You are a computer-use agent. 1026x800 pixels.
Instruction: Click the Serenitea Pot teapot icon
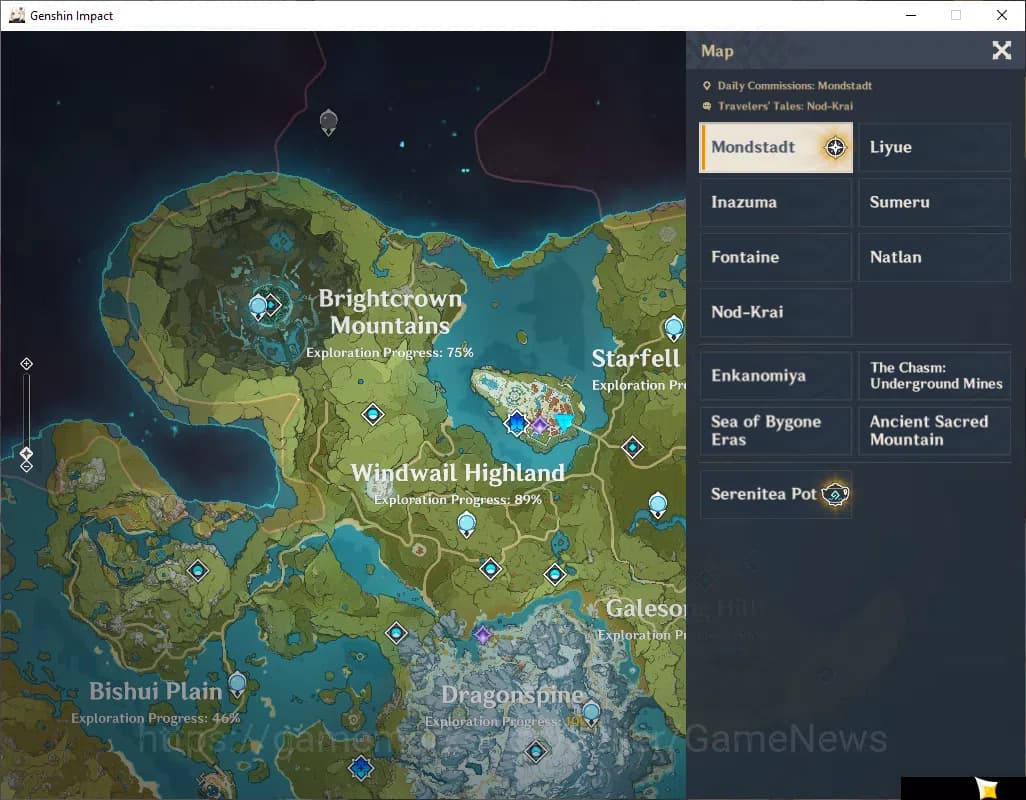click(x=835, y=494)
